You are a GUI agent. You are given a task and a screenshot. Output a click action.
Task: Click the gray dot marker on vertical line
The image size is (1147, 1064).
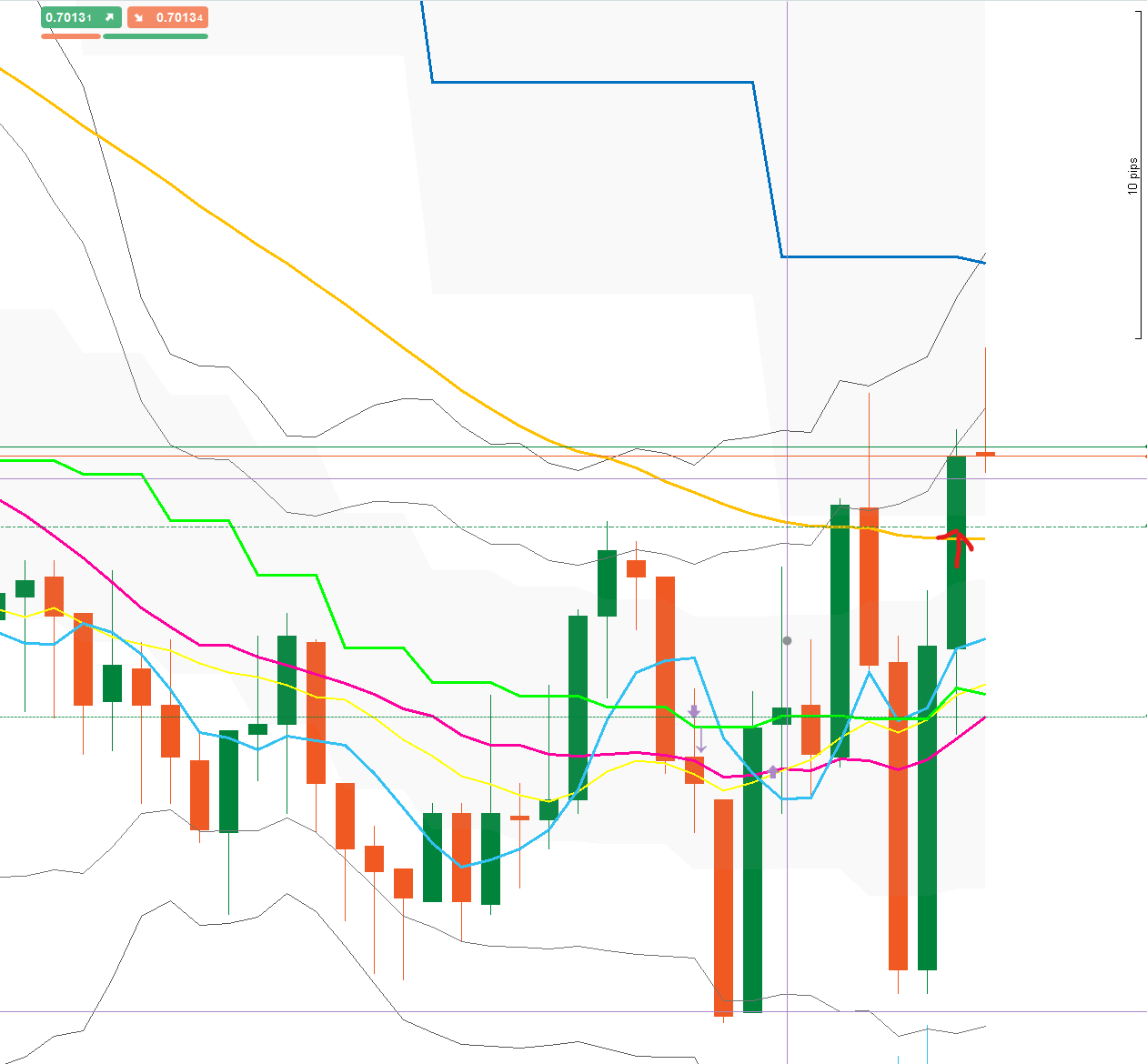click(x=787, y=641)
